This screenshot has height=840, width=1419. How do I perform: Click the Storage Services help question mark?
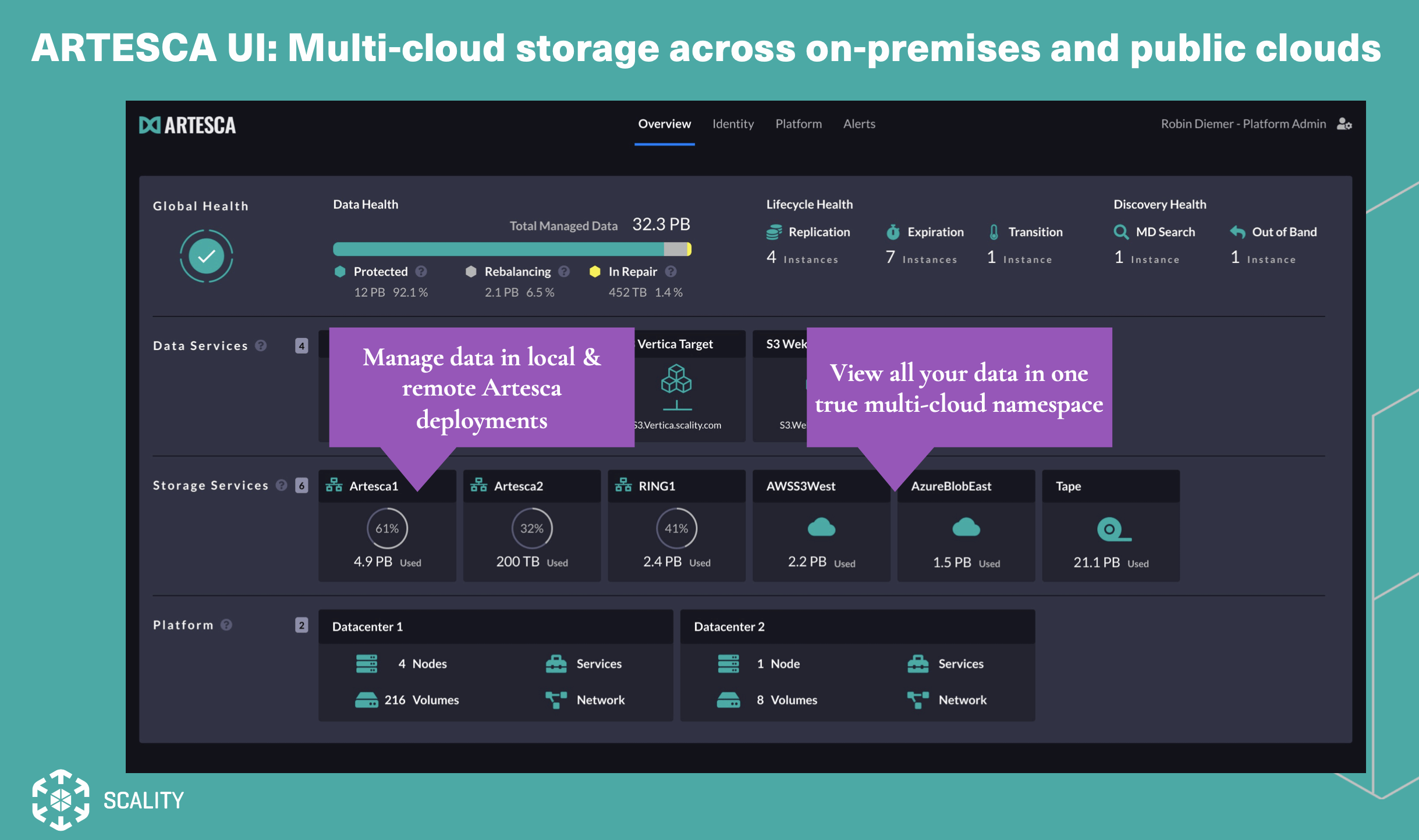[x=282, y=485]
